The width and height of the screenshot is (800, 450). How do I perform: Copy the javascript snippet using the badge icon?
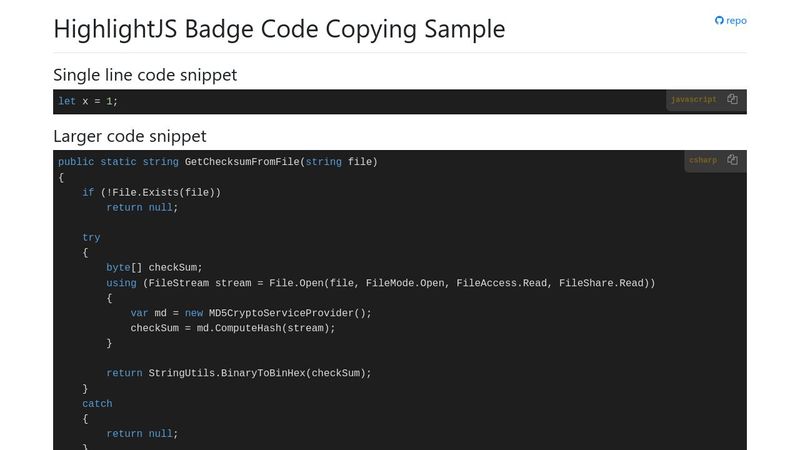[732, 99]
